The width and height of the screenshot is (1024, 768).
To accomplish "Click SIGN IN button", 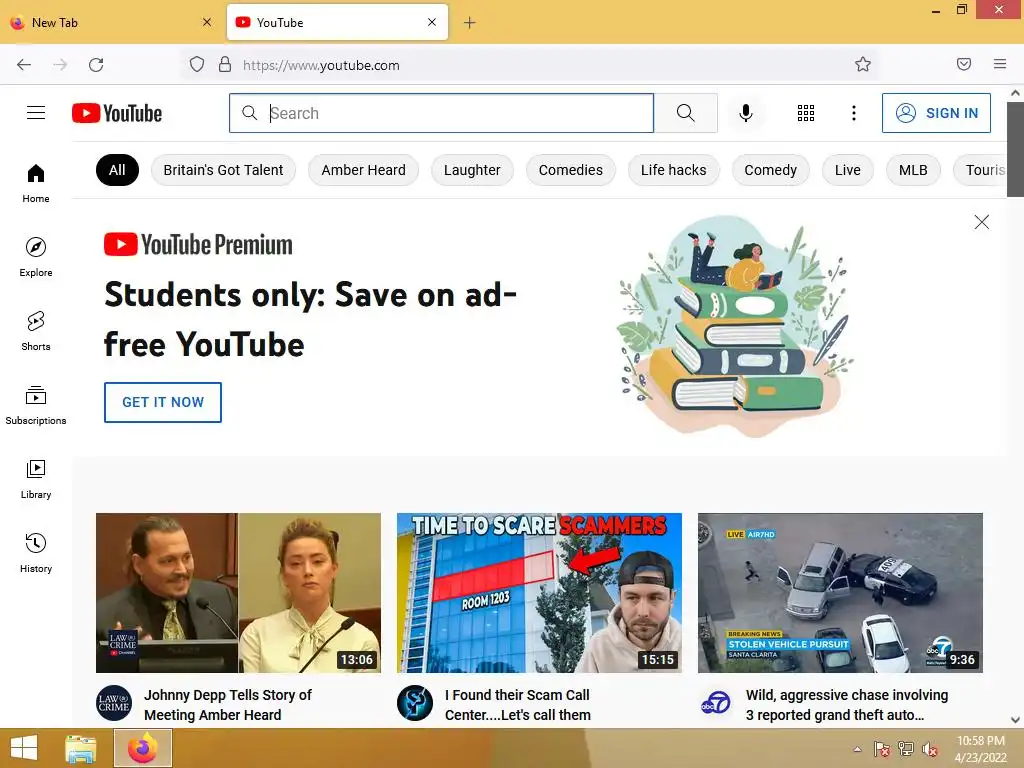I will point(936,113).
